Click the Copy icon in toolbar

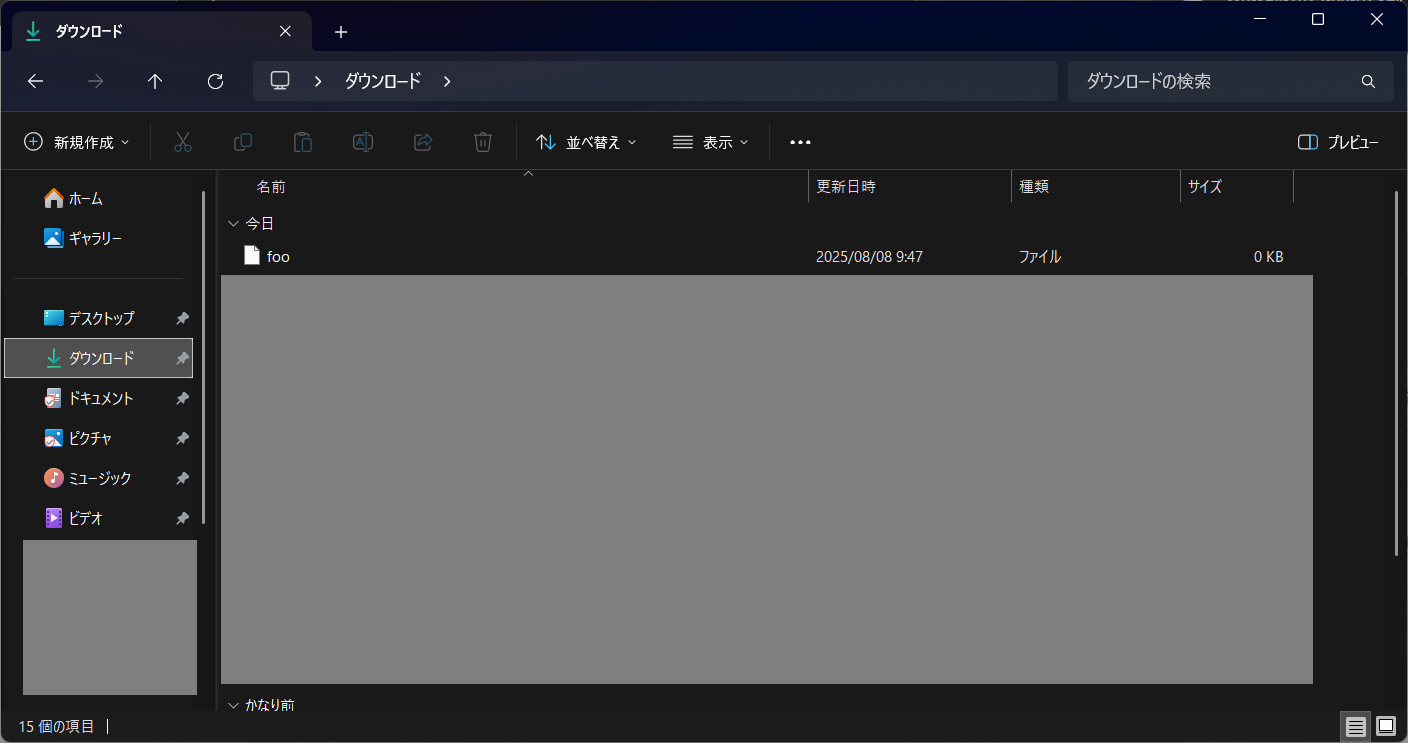tap(243, 142)
